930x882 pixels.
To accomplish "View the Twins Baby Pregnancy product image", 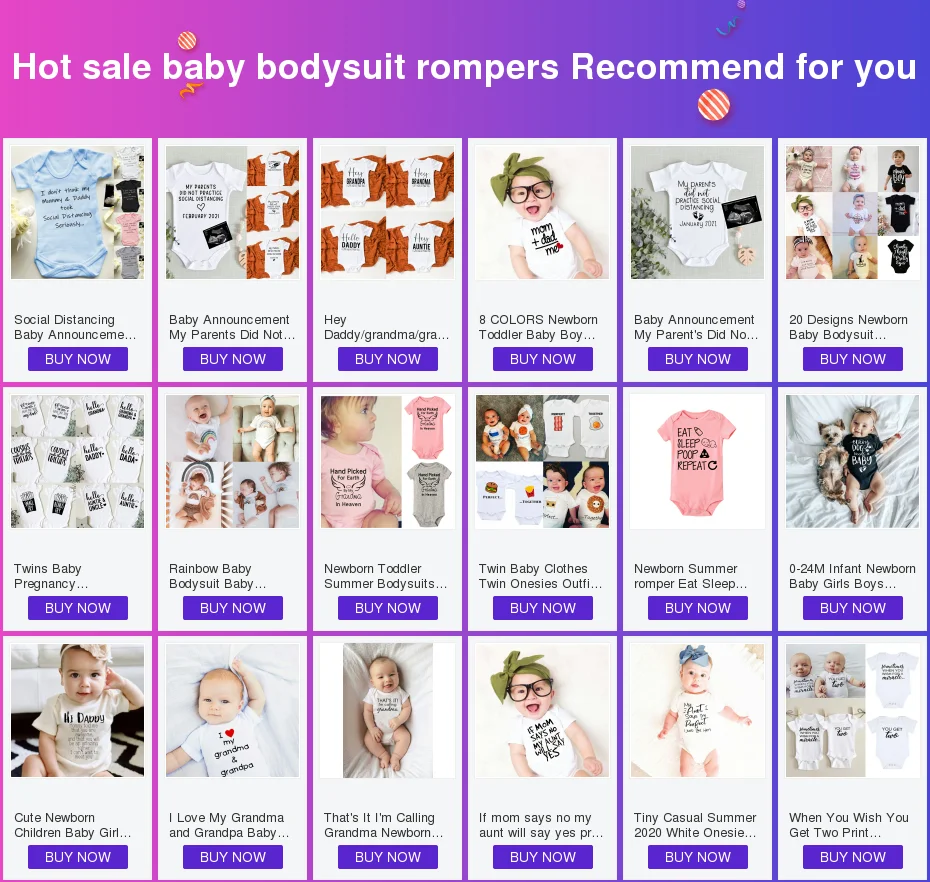I will click(x=77, y=461).
